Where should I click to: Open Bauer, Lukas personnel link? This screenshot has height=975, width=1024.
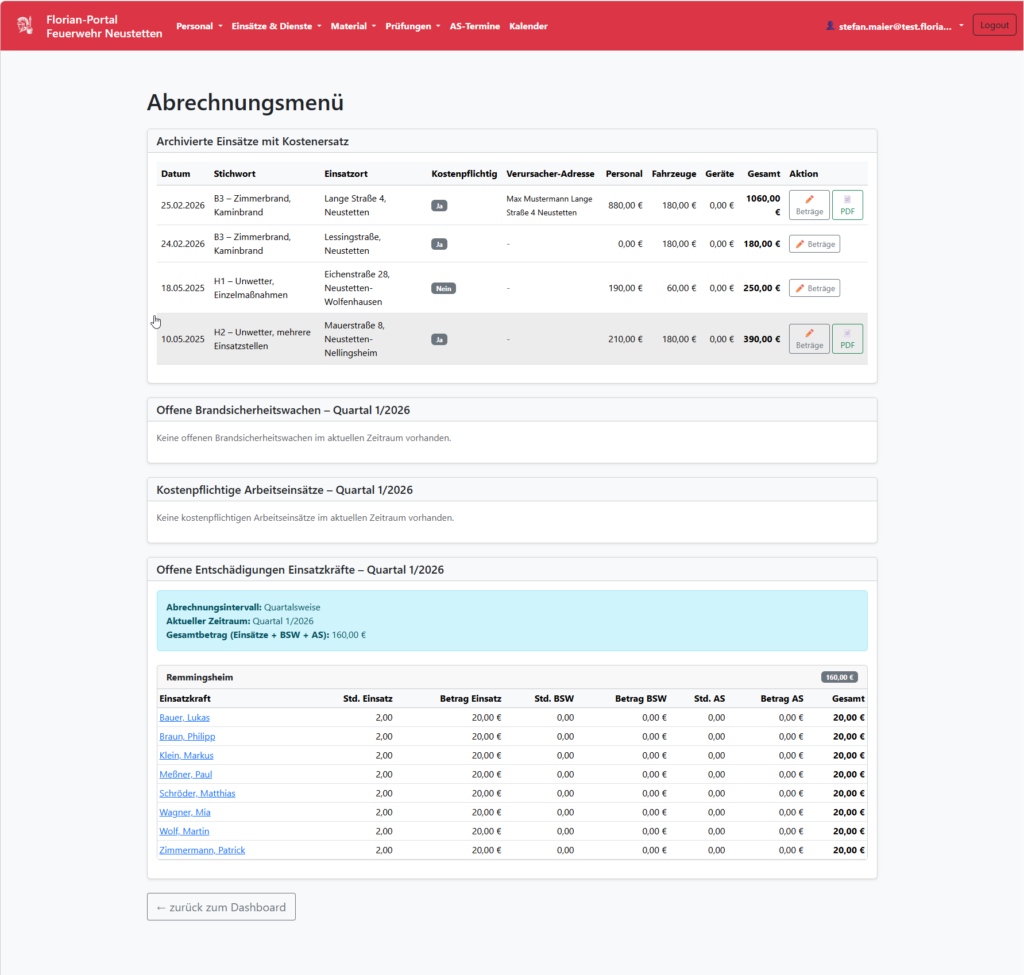pos(184,717)
